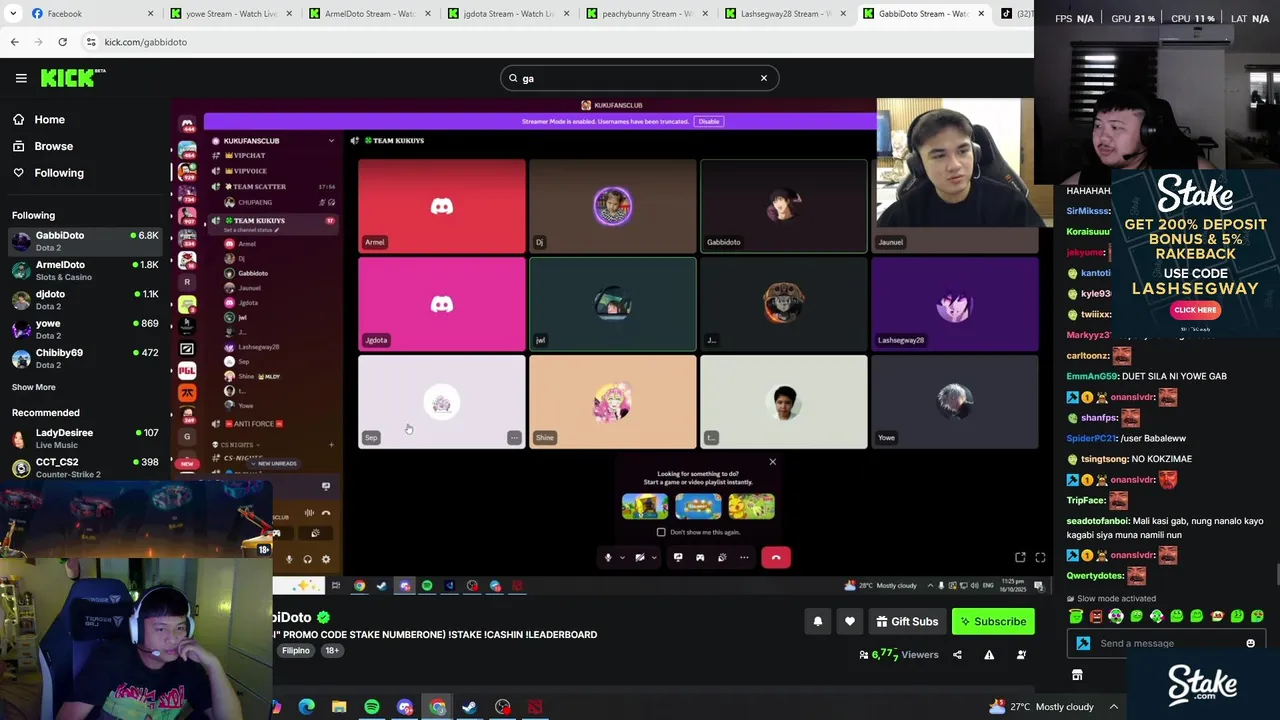The height and width of the screenshot is (720, 1280).
Task: Open camera options dropdown arrow
Action: pyautogui.click(x=654, y=557)
